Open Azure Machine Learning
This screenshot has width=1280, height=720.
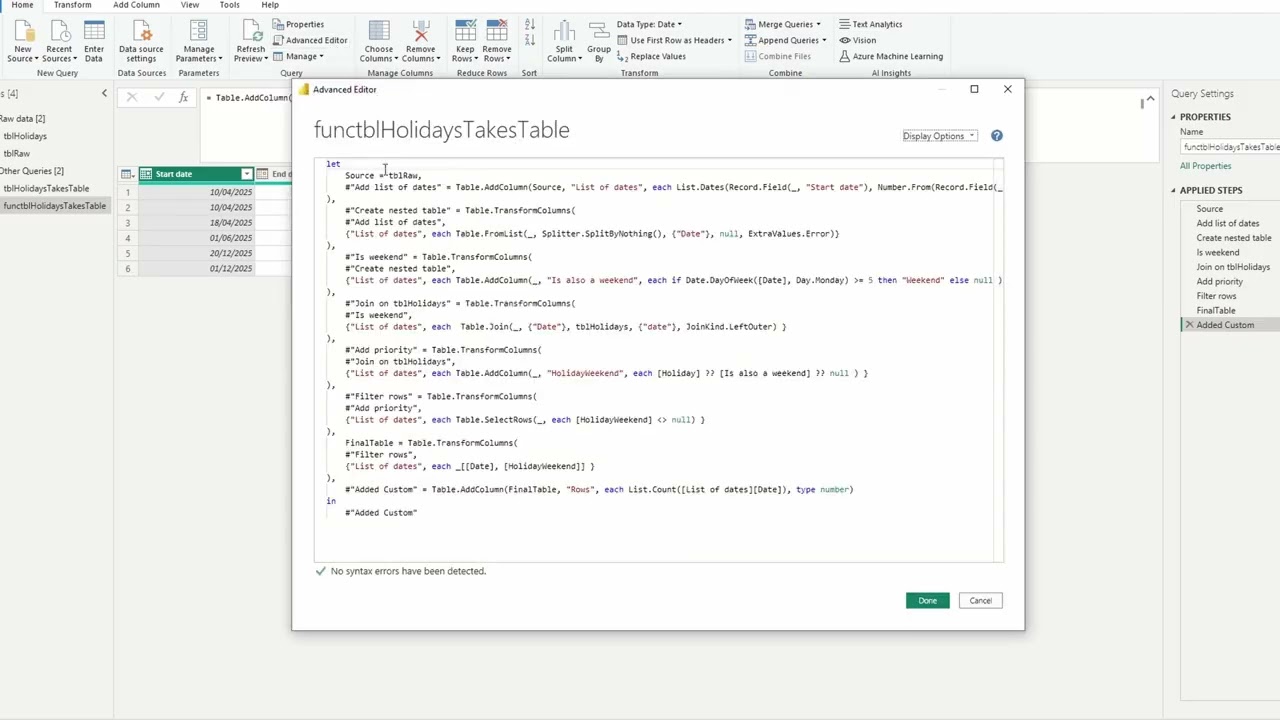(890, 56)
